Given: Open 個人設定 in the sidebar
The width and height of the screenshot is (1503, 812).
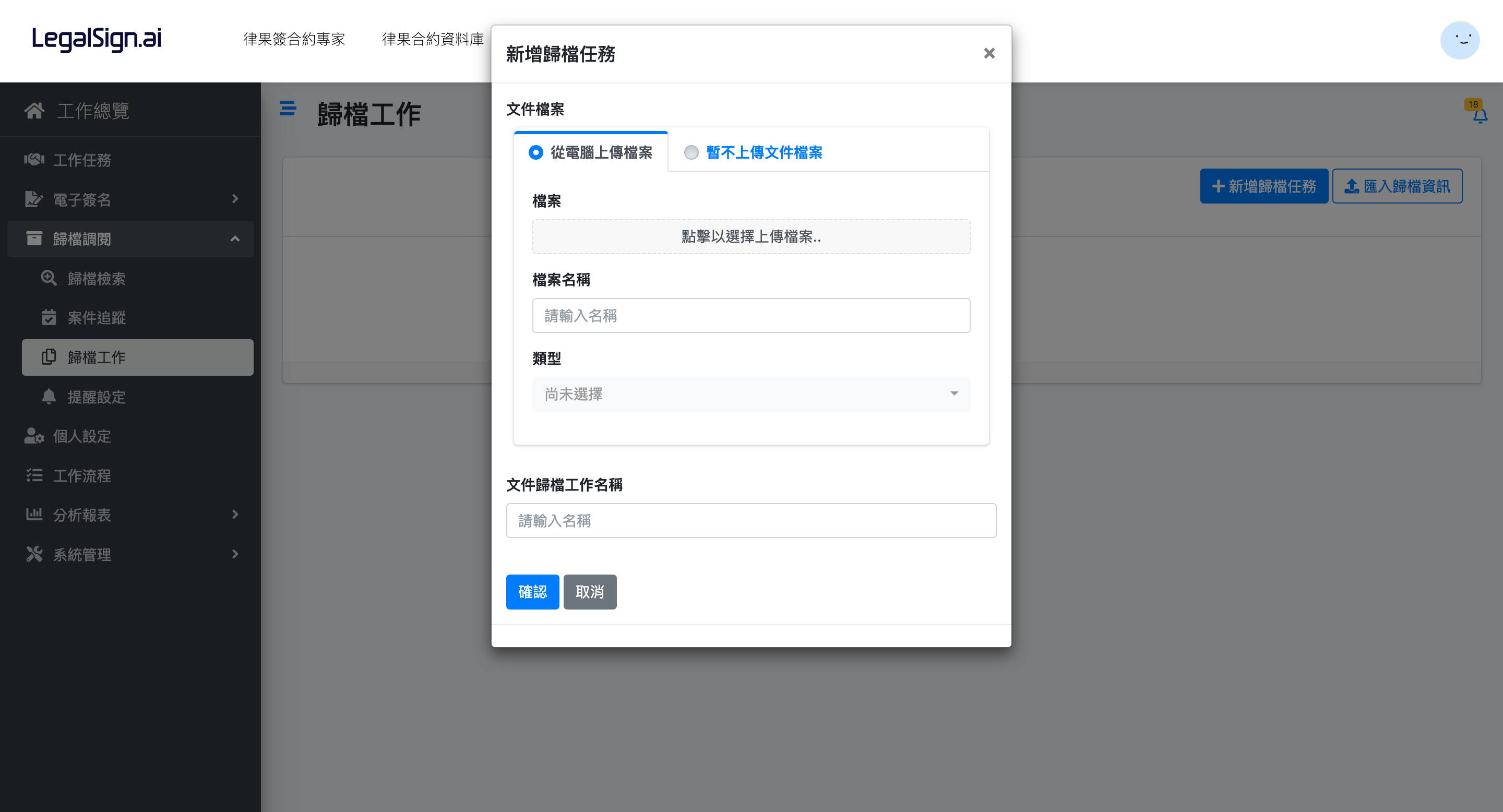Looking at the screenshot, I should (x=129, y=435).
